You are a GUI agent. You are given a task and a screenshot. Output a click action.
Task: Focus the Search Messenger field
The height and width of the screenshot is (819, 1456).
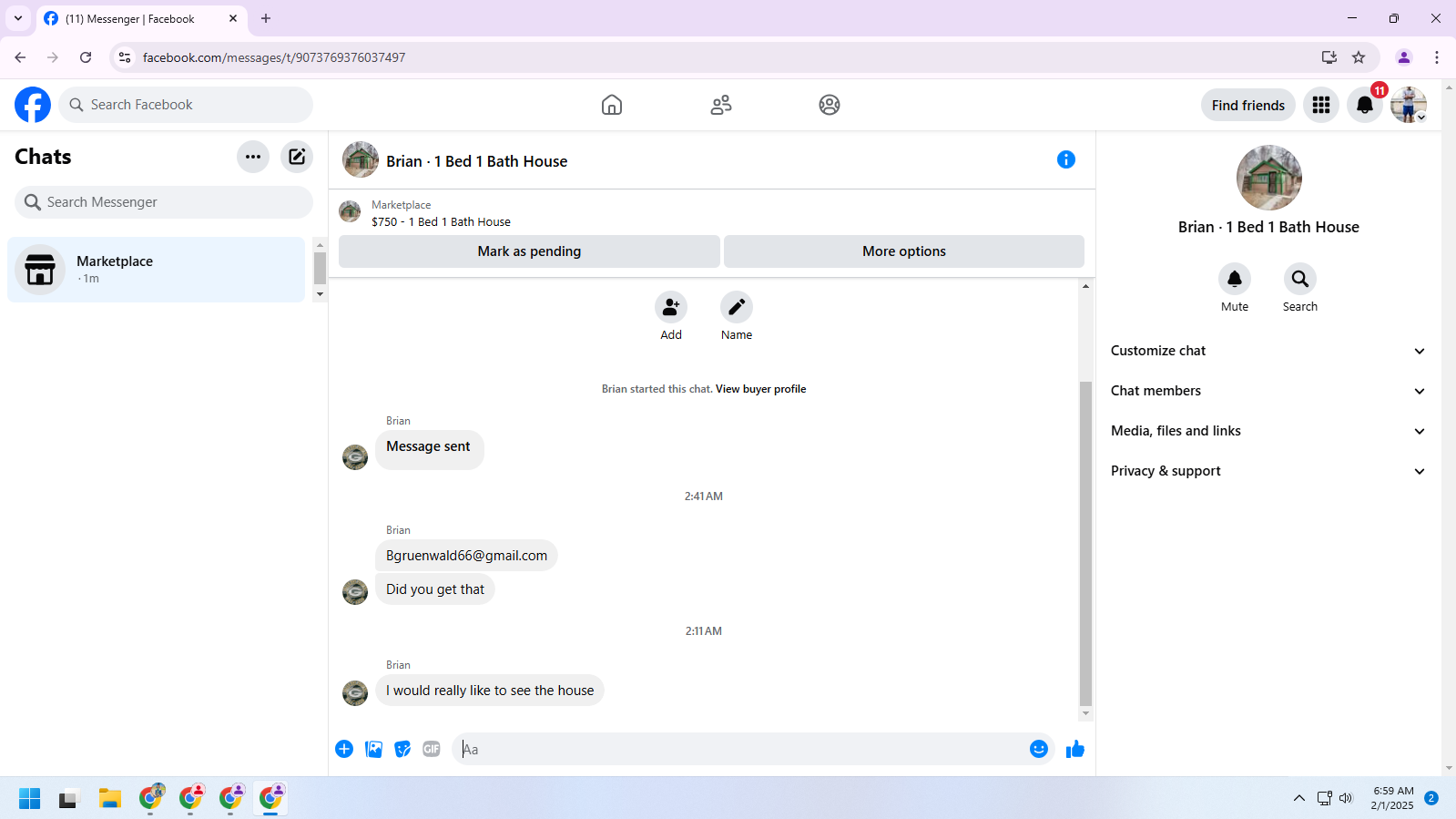[164, 202]
